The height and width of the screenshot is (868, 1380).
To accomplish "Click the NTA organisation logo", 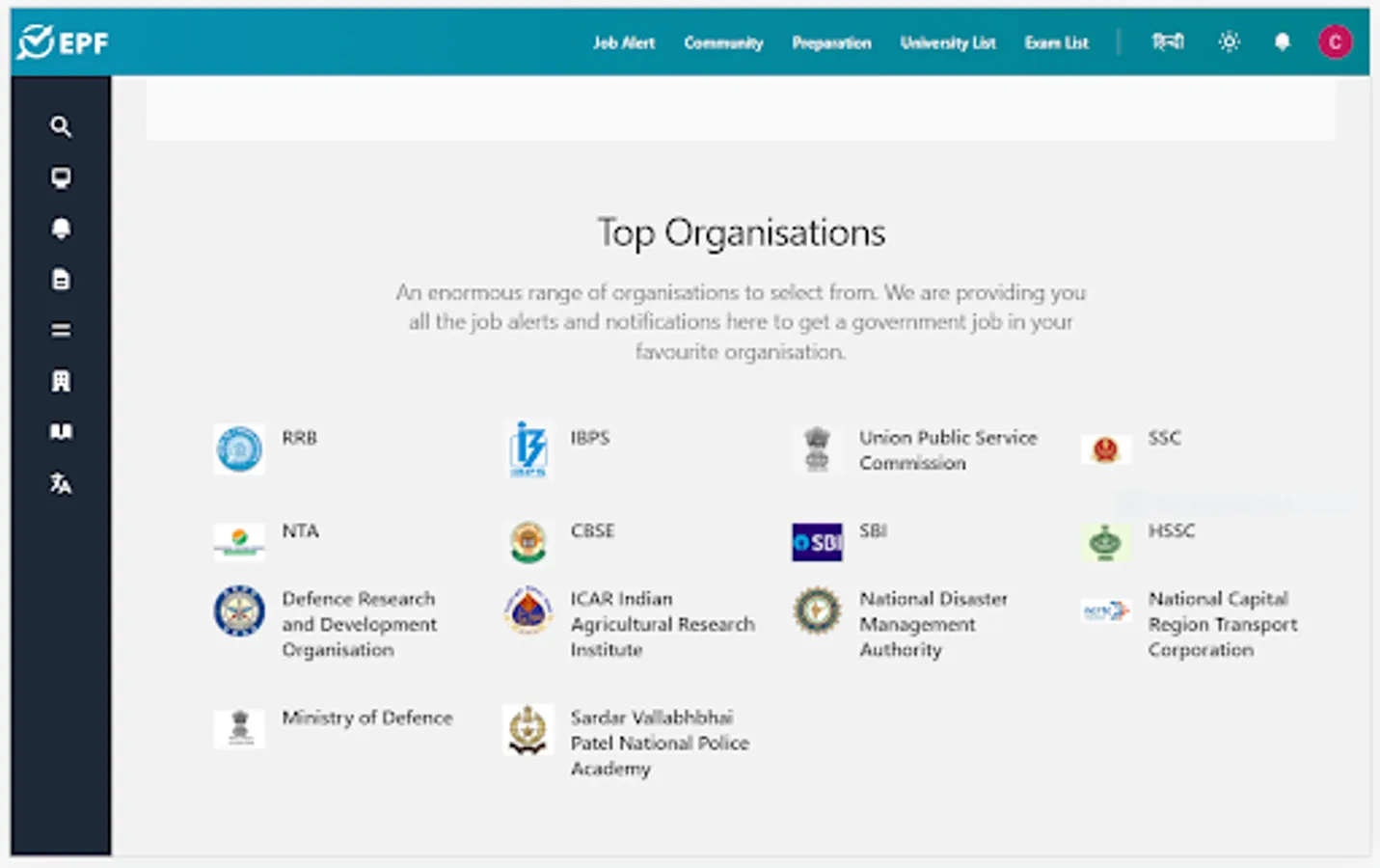I will tap(239, 542).
